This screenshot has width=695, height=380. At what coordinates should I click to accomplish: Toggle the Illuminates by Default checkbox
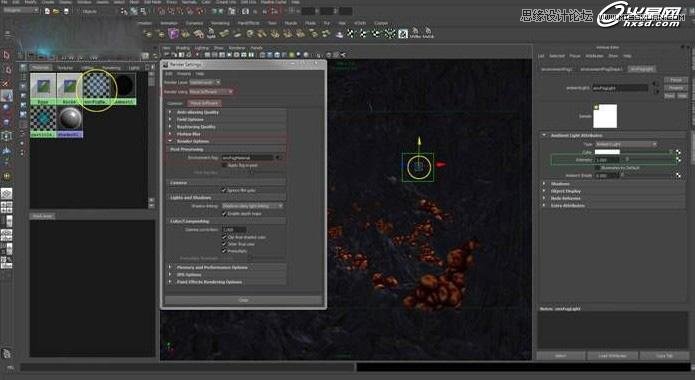coord(598,168)
